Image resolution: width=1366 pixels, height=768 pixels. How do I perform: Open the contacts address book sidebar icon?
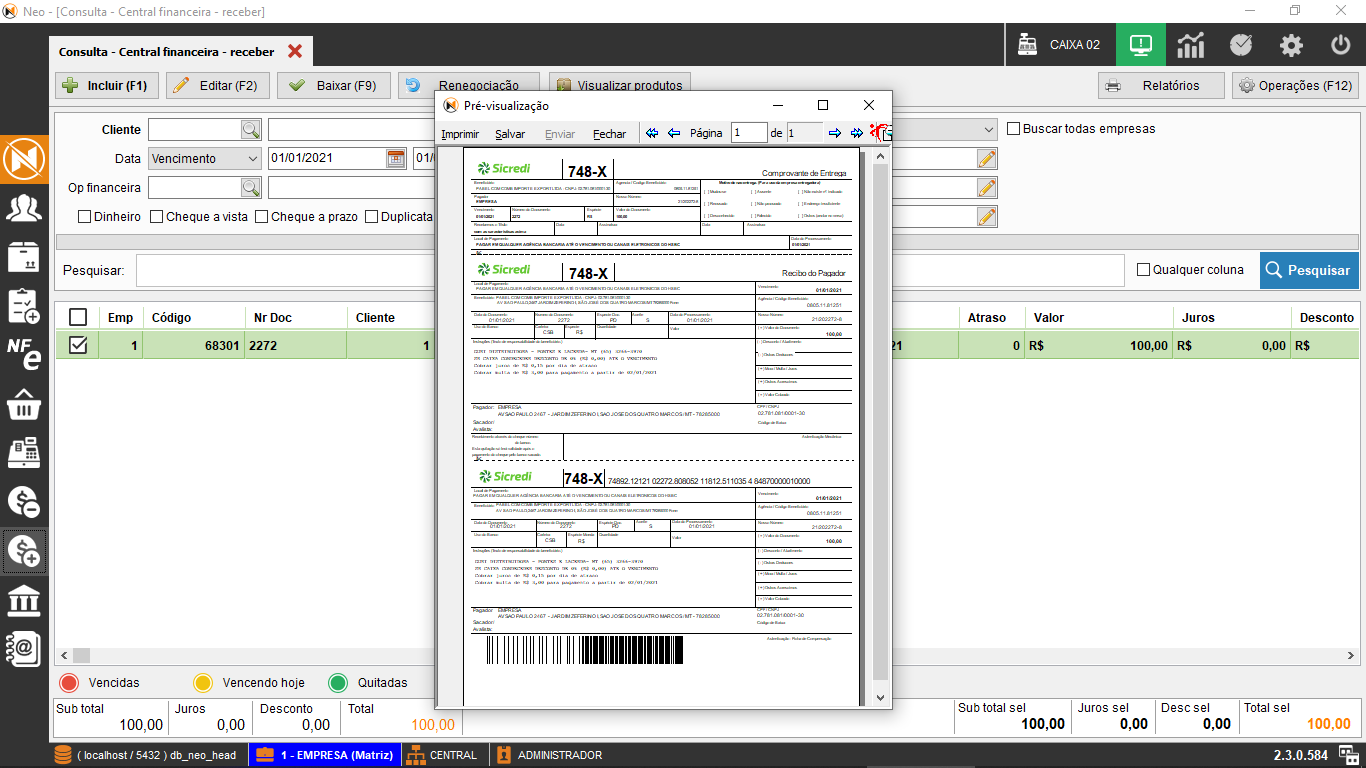click(23, 649)
